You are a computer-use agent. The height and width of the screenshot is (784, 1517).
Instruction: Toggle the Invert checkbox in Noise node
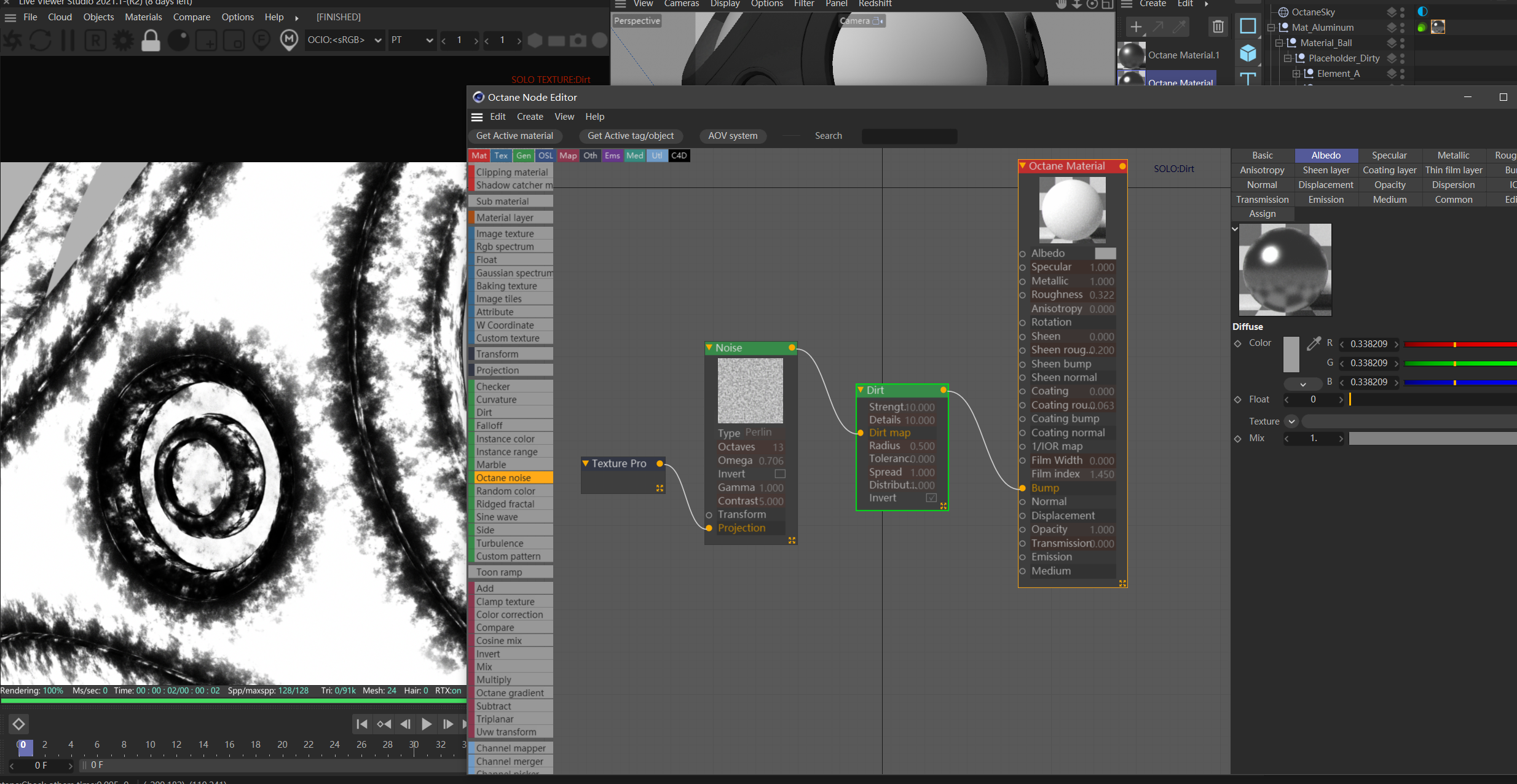[780, 474]
